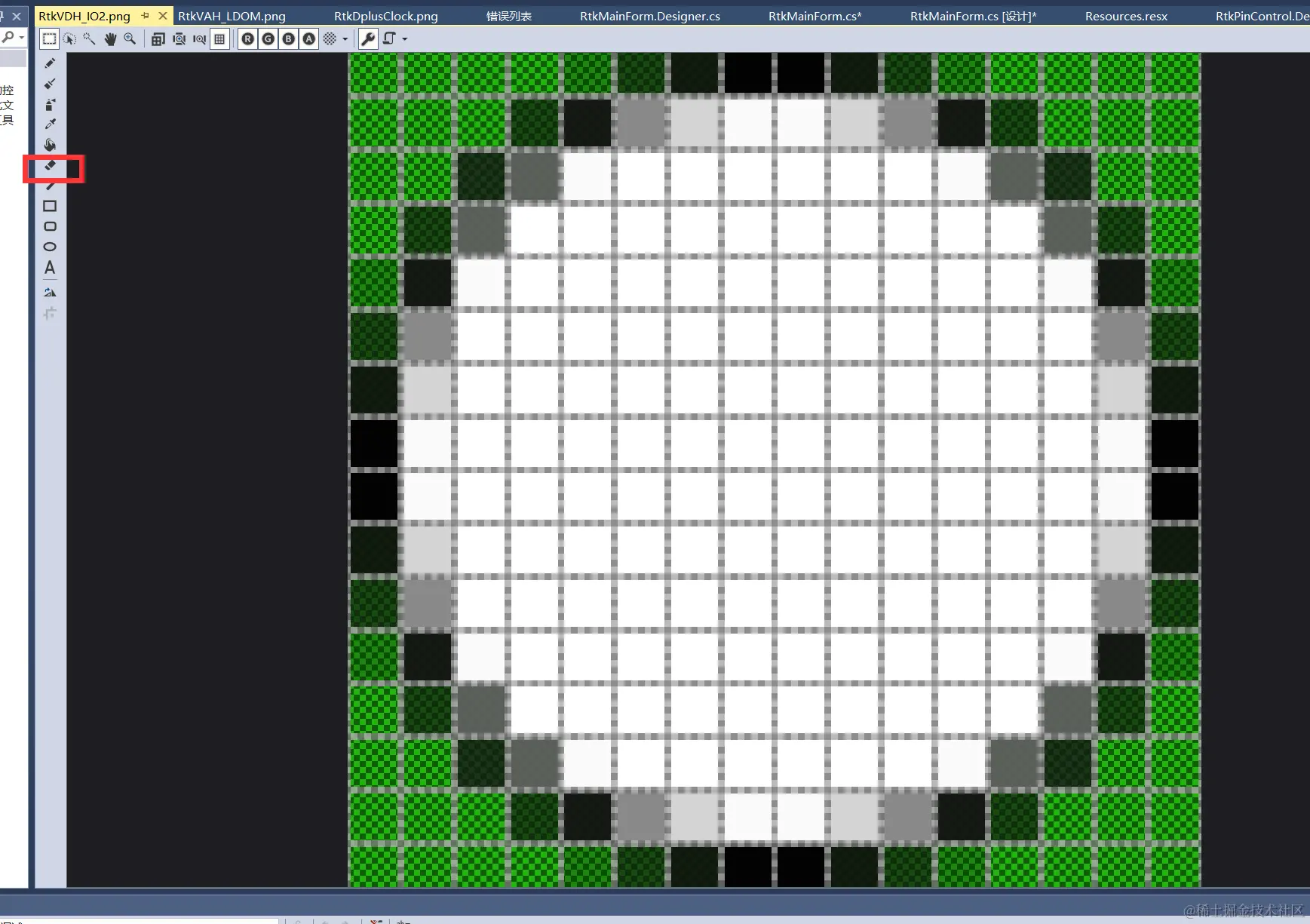The height and width of the screenshot is (924, 1310).
Task: Open the dropdown arrow after the last toolbar icon
Action: pos(405,39)
